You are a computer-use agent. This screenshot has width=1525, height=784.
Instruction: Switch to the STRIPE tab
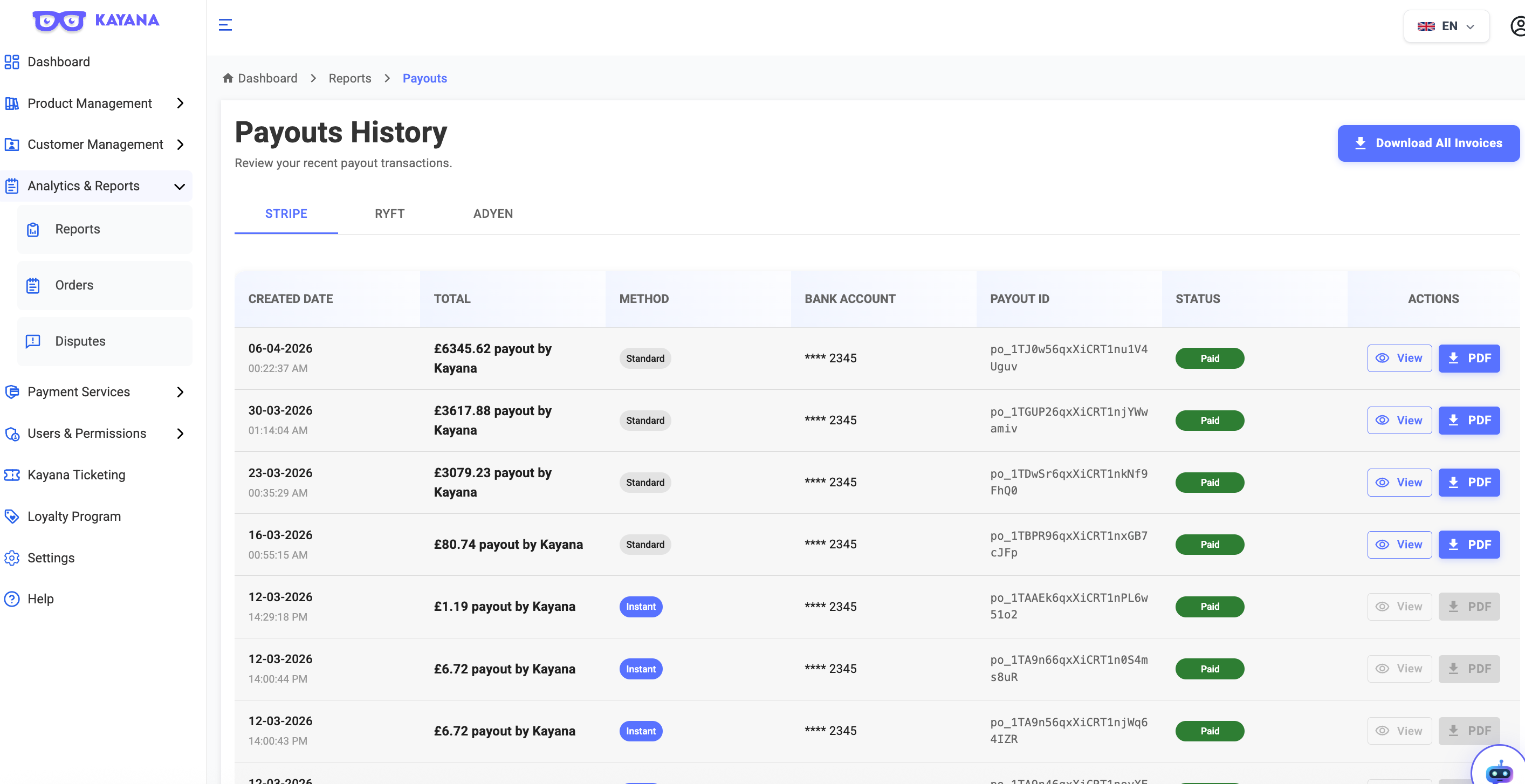click(286, 214)
